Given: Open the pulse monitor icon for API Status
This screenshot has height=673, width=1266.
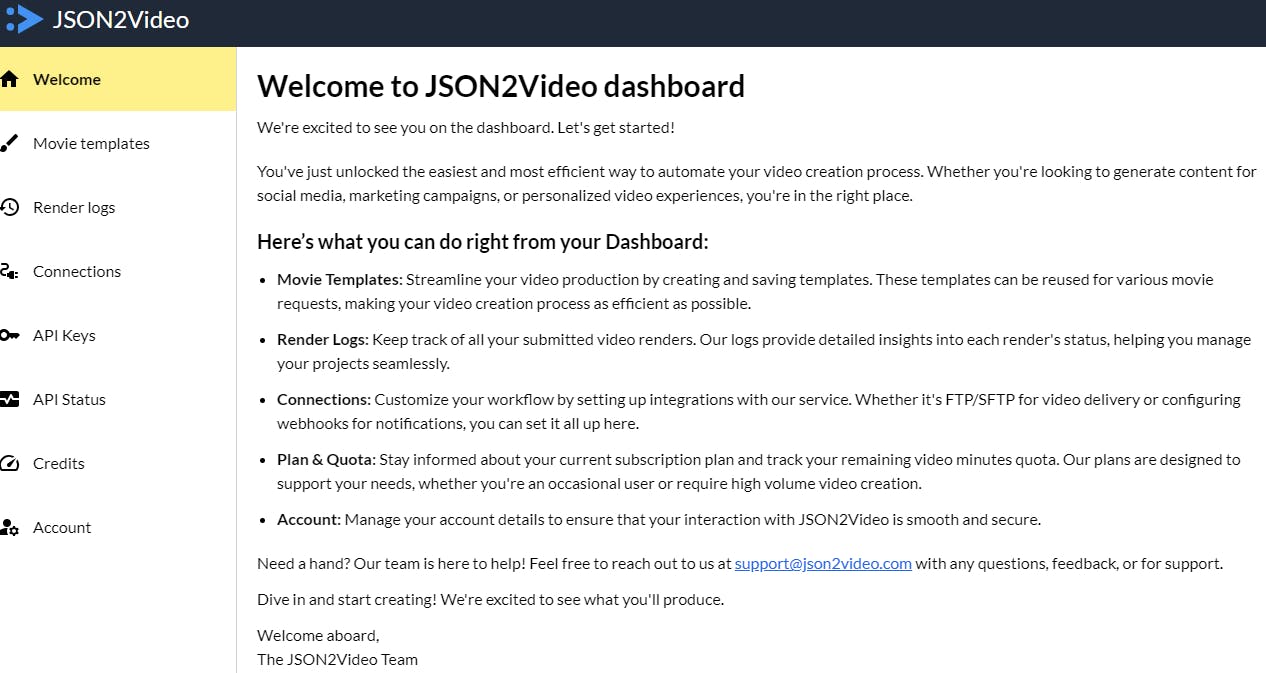Looking at the screenshot, I should pos(9,399).
